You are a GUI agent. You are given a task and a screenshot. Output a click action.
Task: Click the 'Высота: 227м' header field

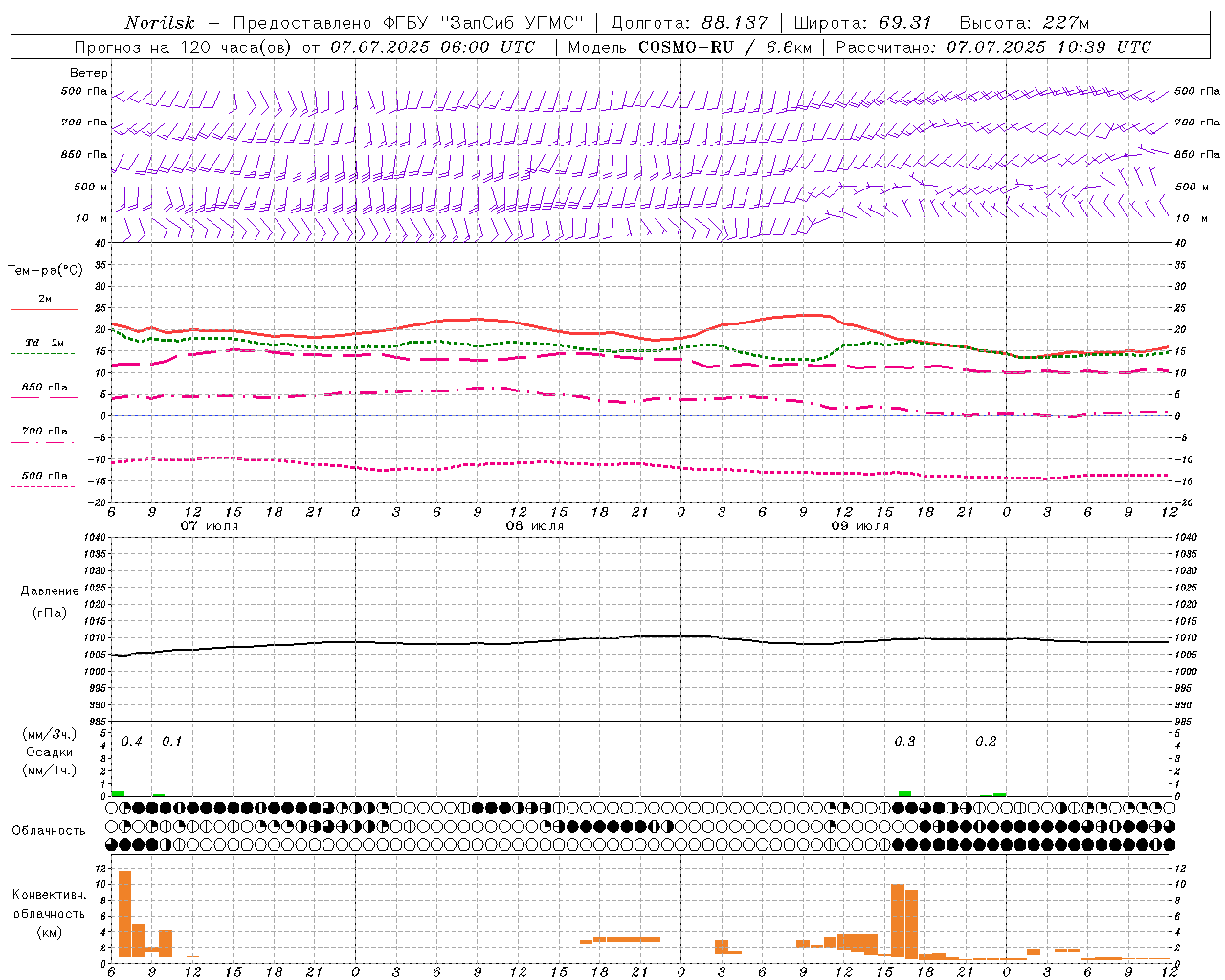click(1024, 23)
